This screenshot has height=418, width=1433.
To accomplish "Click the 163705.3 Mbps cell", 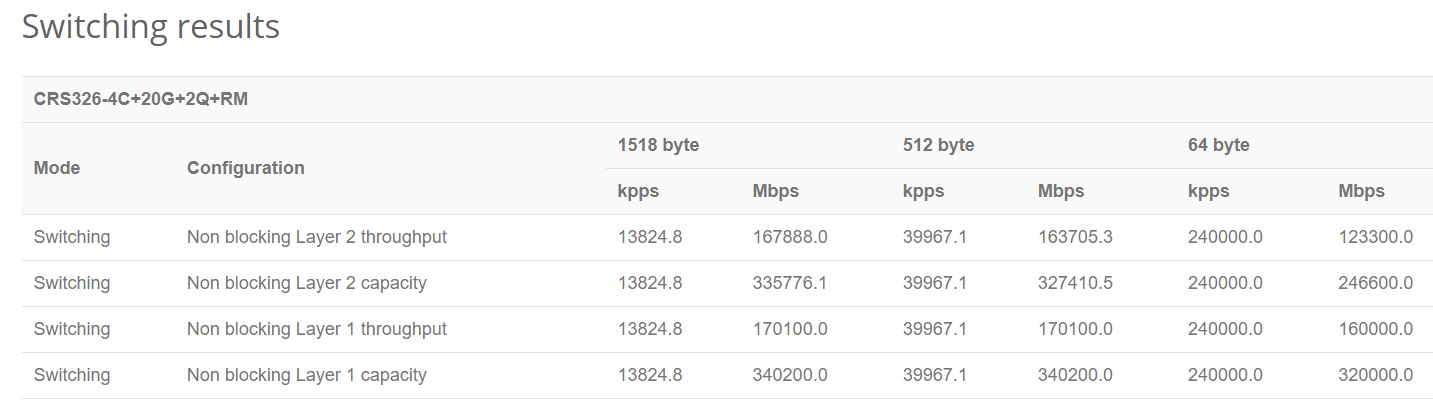I will click(x=1075, y=238).
